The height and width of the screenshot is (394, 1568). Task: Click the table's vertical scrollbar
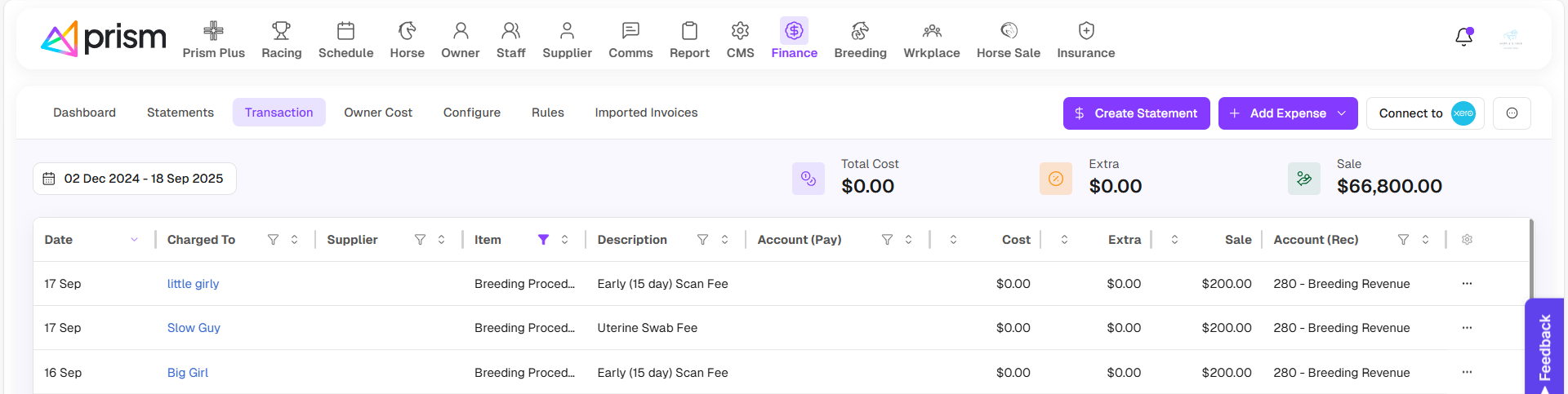1531,261
